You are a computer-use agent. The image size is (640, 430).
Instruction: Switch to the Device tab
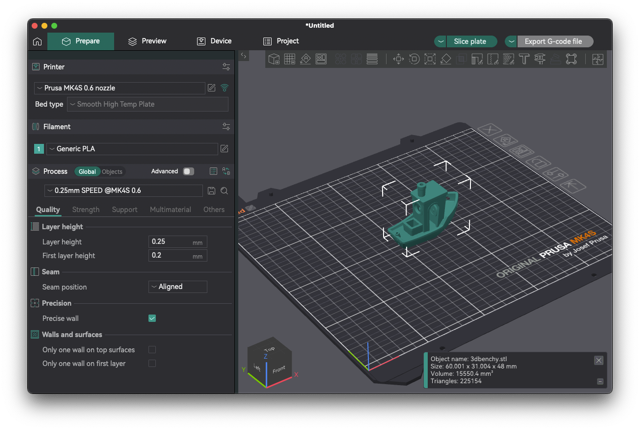point(214,41)
